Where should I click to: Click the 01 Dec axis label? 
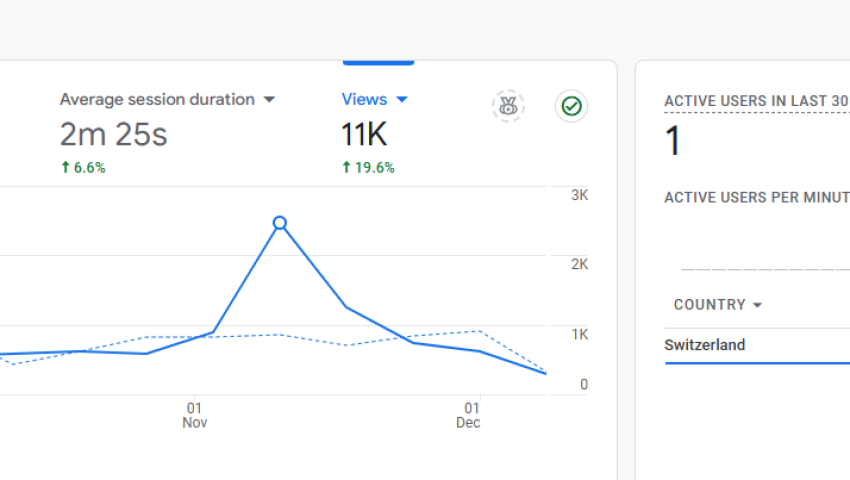click(x=468, y=415)
